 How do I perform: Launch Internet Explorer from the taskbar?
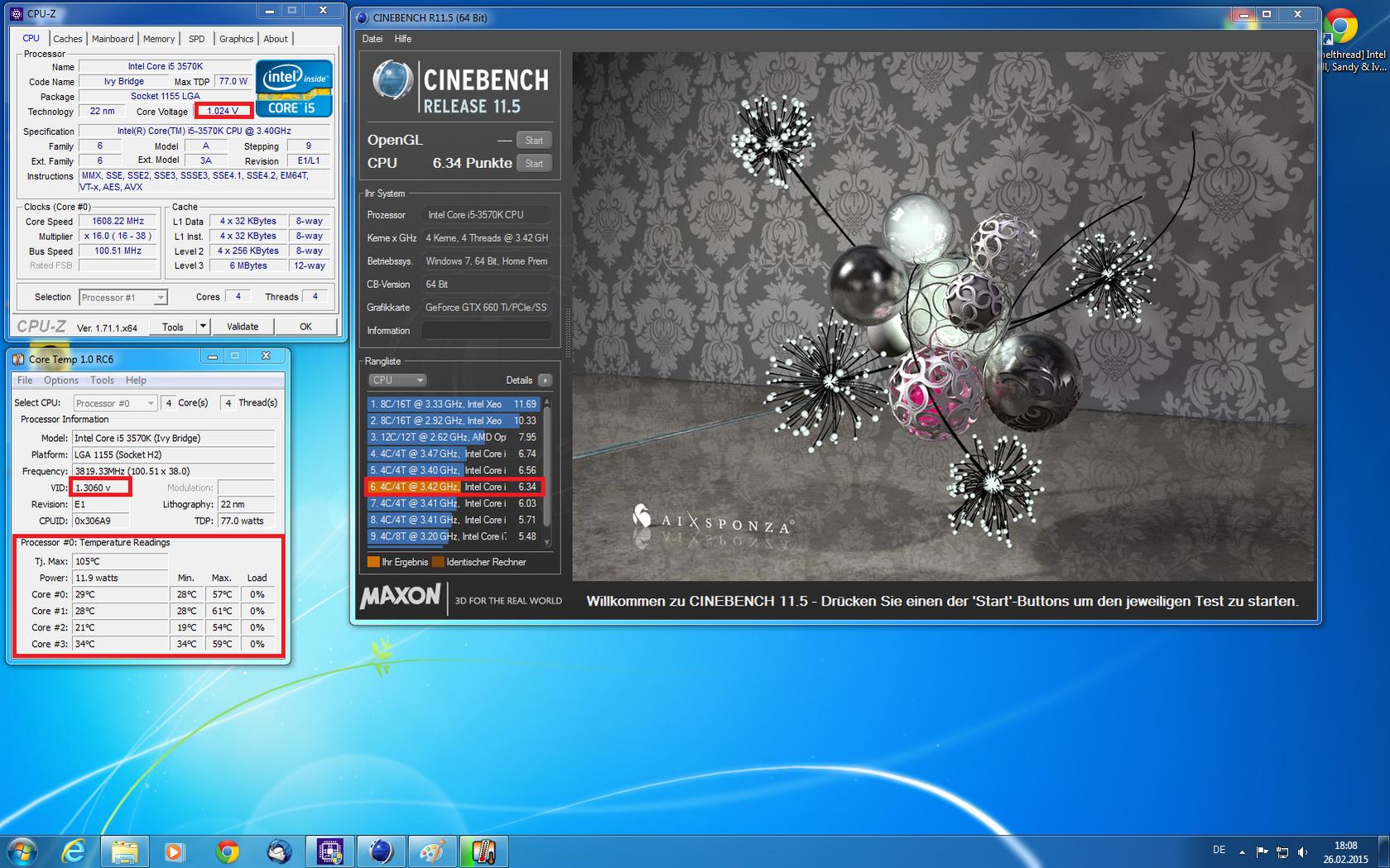pyautogui.click(x=74, y=851)
